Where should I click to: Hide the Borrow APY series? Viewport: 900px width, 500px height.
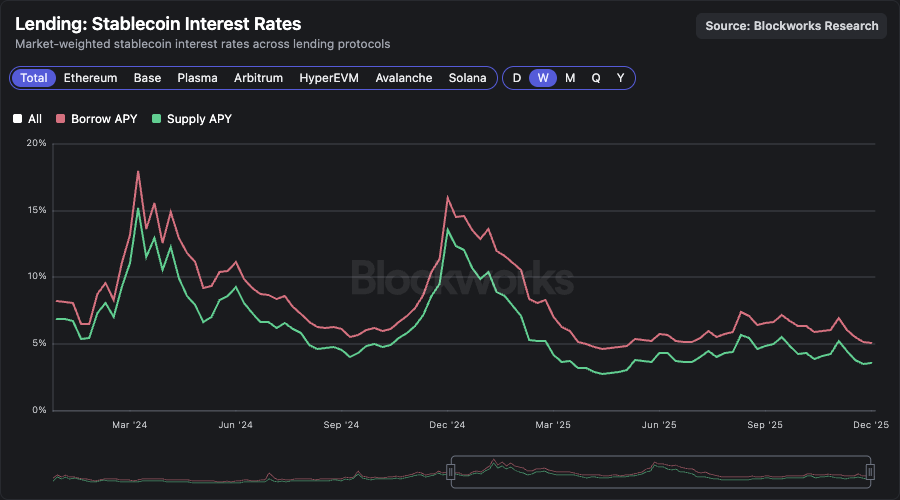pyautogui.click(x=103, y=119)
